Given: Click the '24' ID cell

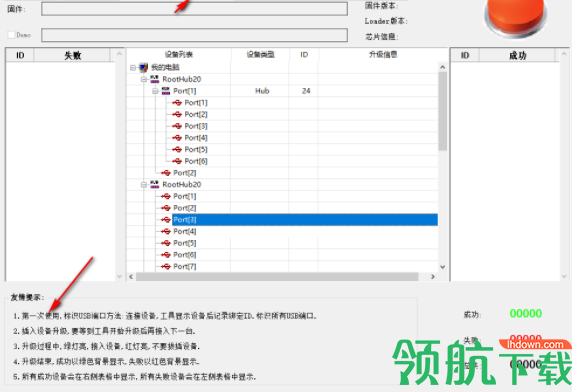Looking at the screenshot, I should 306,91.
